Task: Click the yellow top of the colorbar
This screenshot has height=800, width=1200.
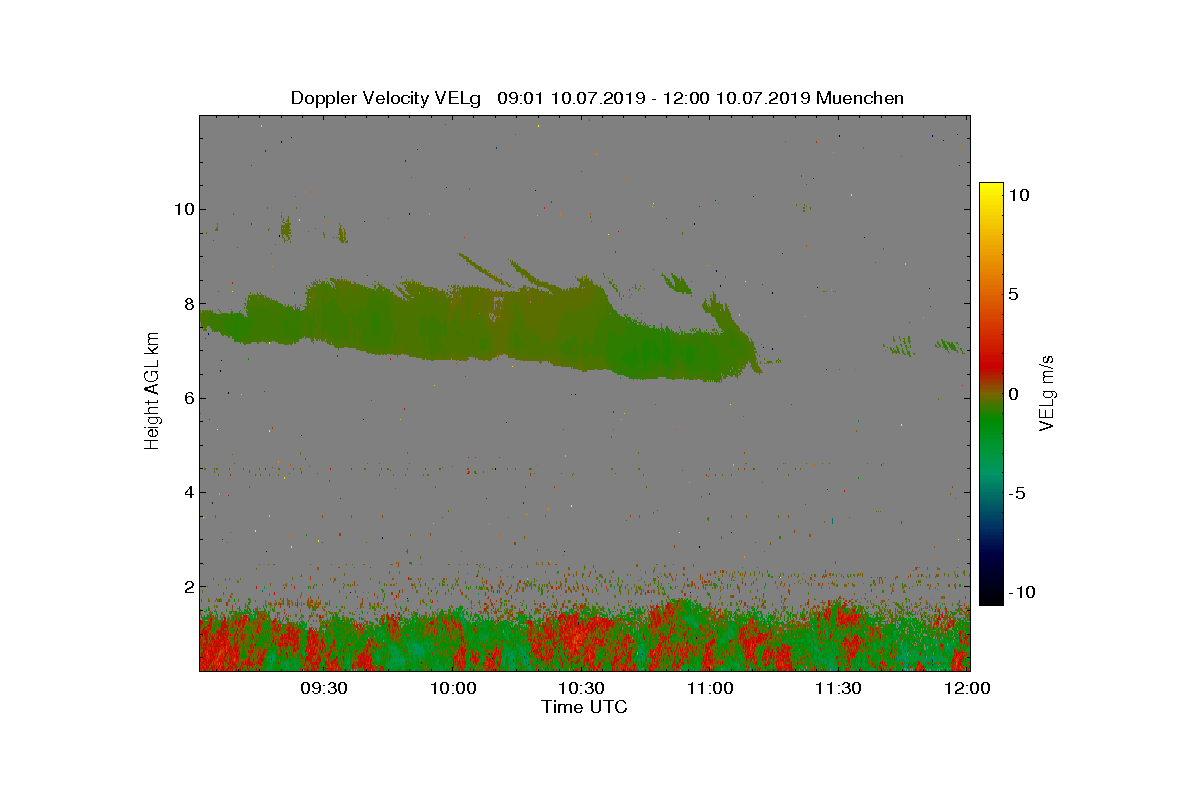Action: point(991,192)
